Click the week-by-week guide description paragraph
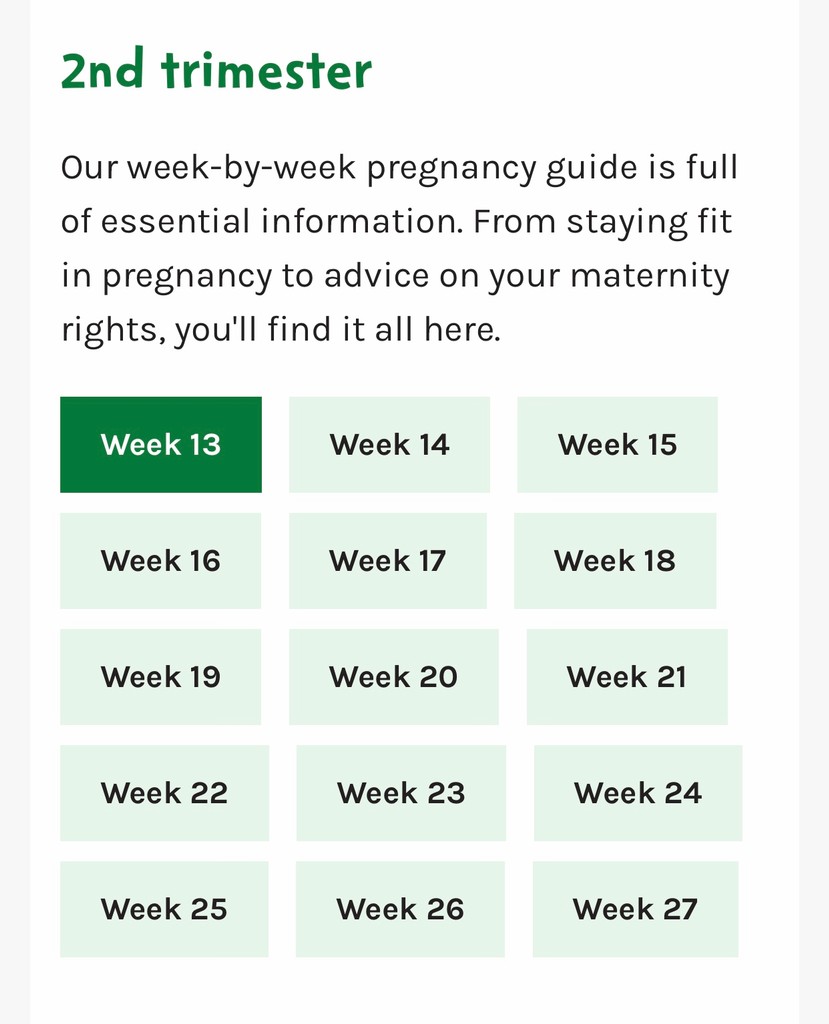The image size is (829, 1024). click(x=400, y=249)
